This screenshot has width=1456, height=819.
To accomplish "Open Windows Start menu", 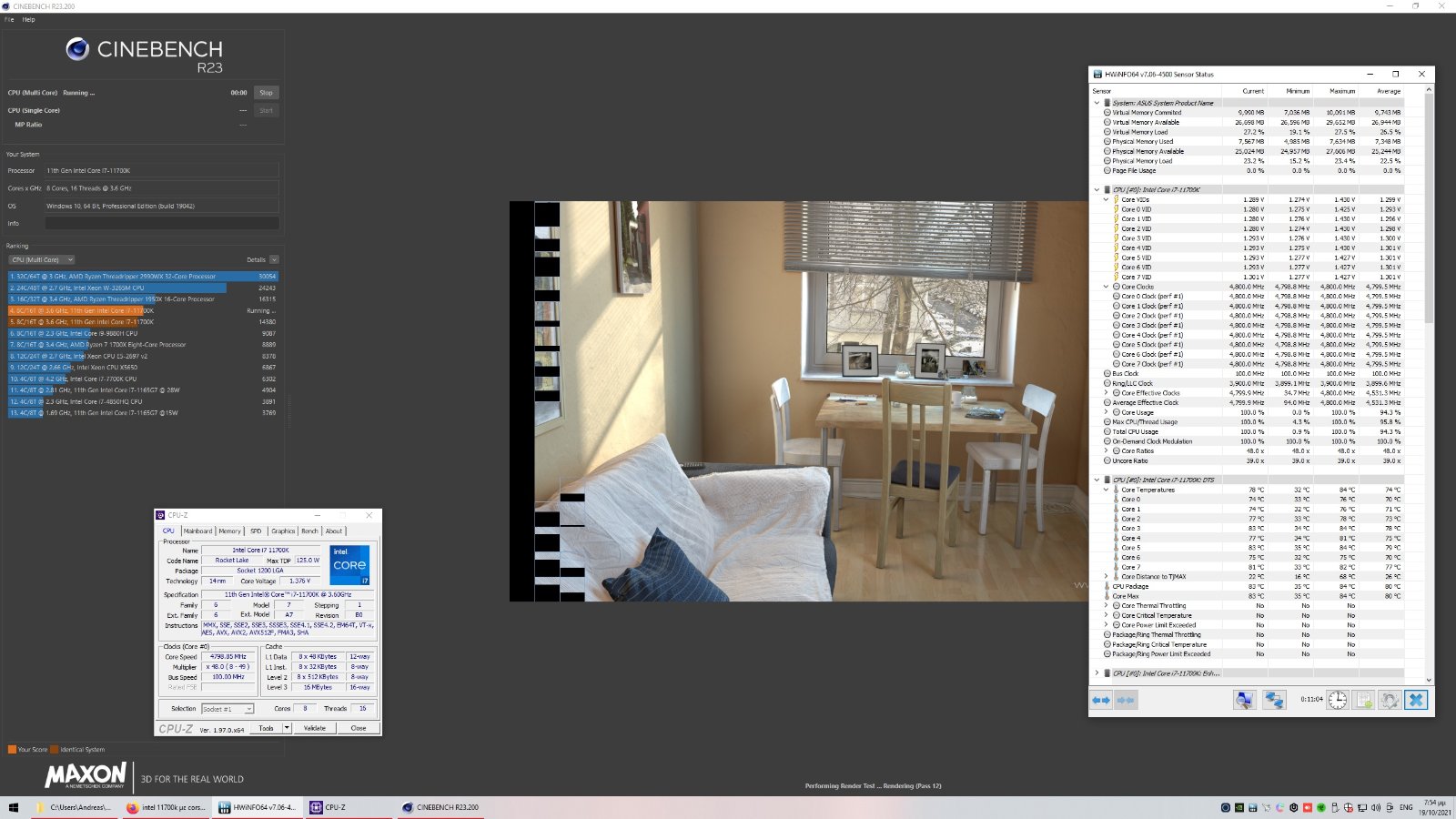I will (x=13, y=807).
